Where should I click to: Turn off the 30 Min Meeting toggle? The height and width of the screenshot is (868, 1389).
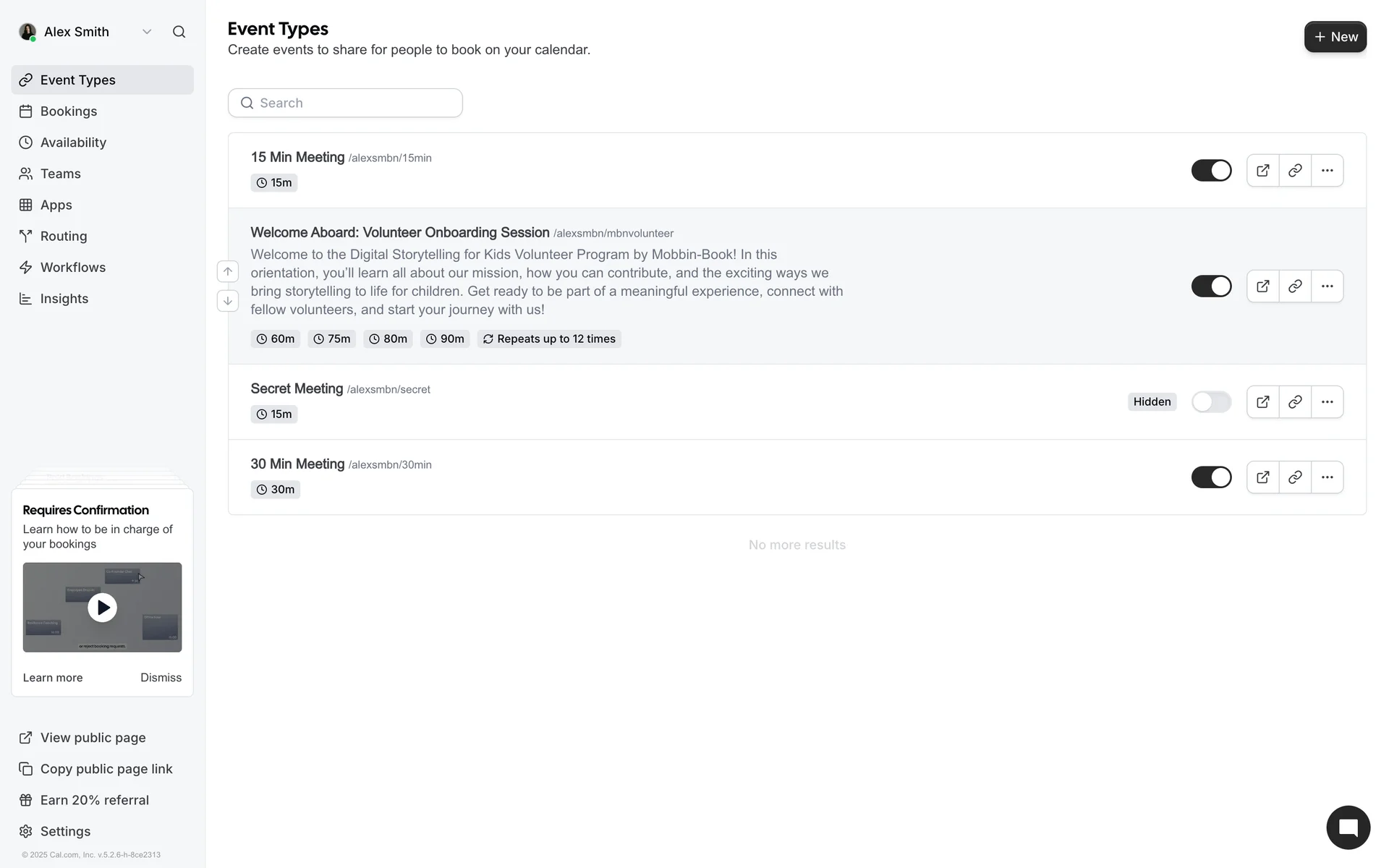point(1211,477)
